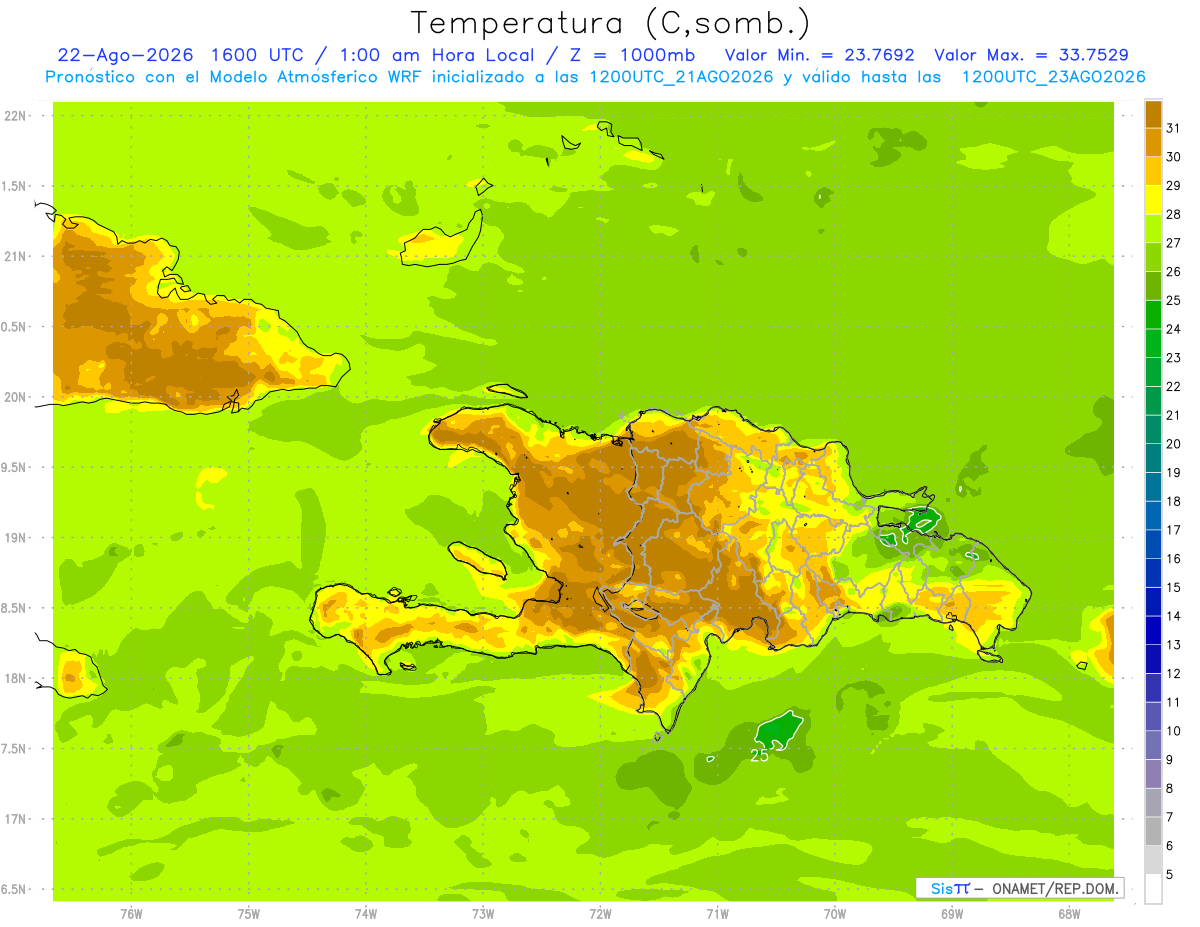The height and width of the screenshot is (927, 1200).
Task: Click the topmost brown legend swatch above 31
Action: pyautogui.click(x=1153, y=114)
